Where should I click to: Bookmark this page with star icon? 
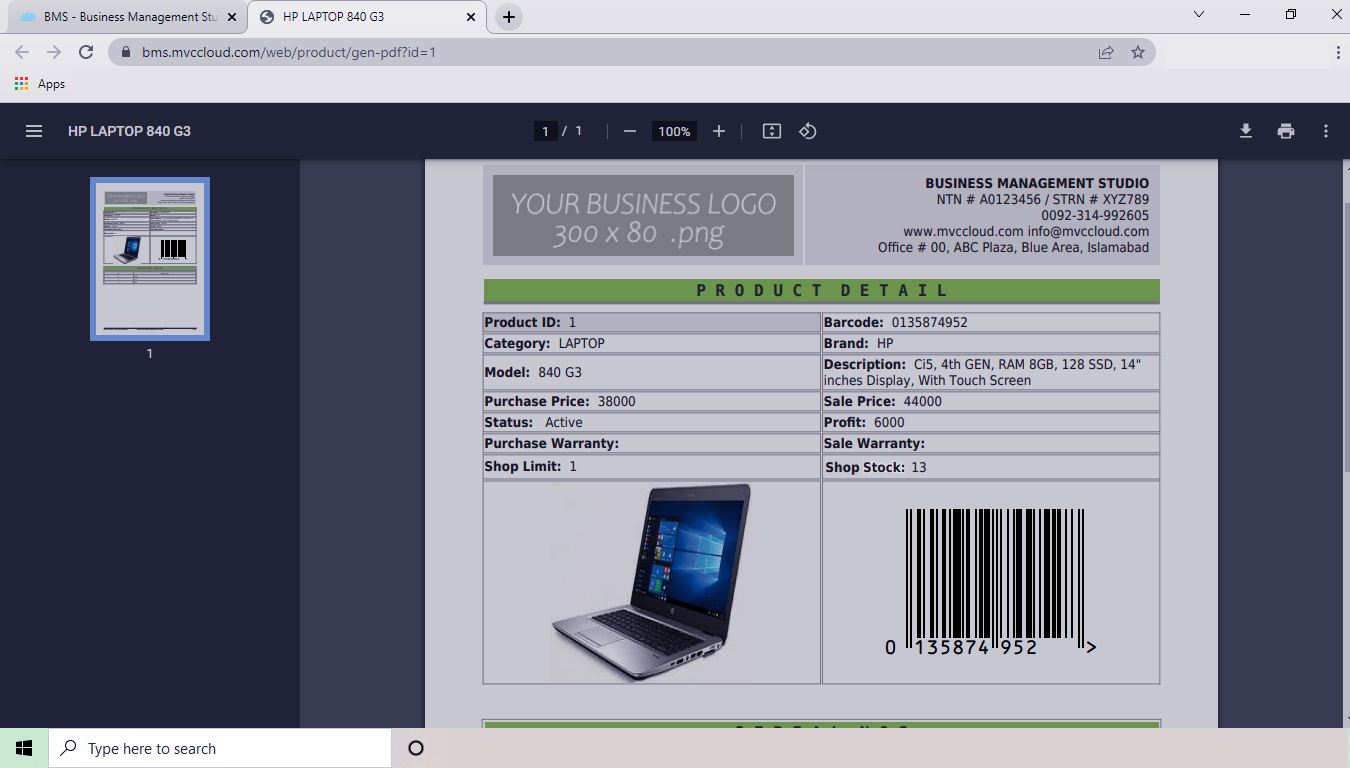[x=1138, y=52]
